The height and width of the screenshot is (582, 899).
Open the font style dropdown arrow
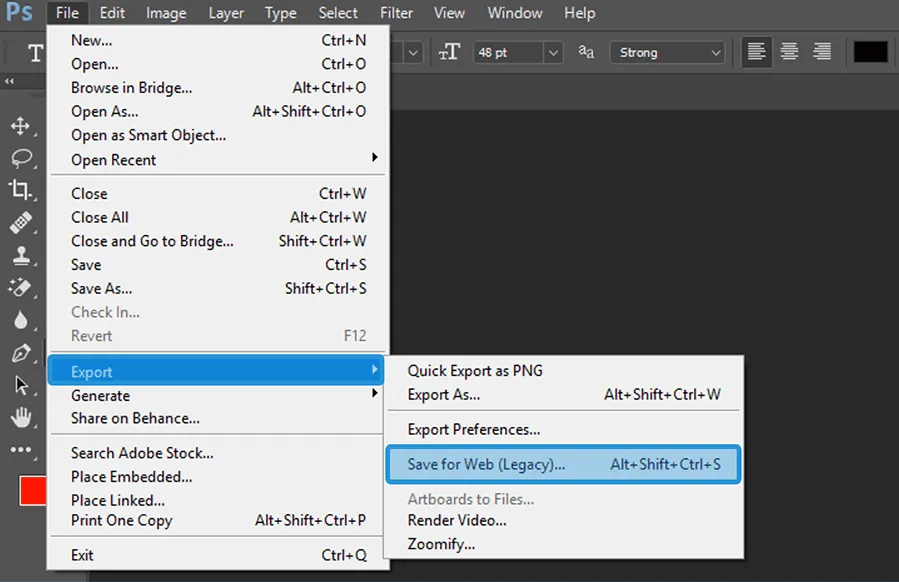[413, 53]
